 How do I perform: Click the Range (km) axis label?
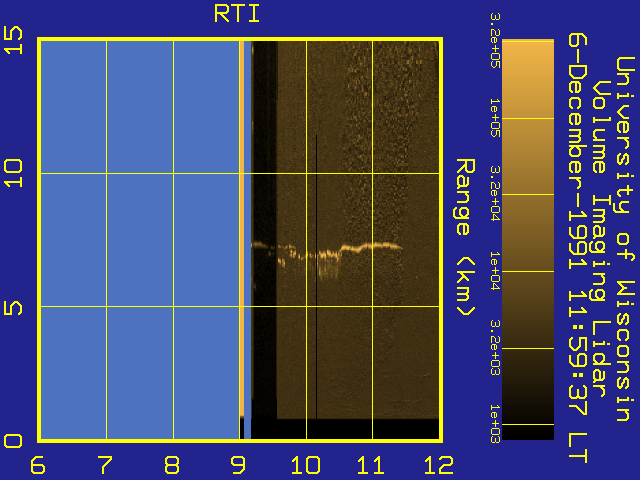[x=465, y=237]
